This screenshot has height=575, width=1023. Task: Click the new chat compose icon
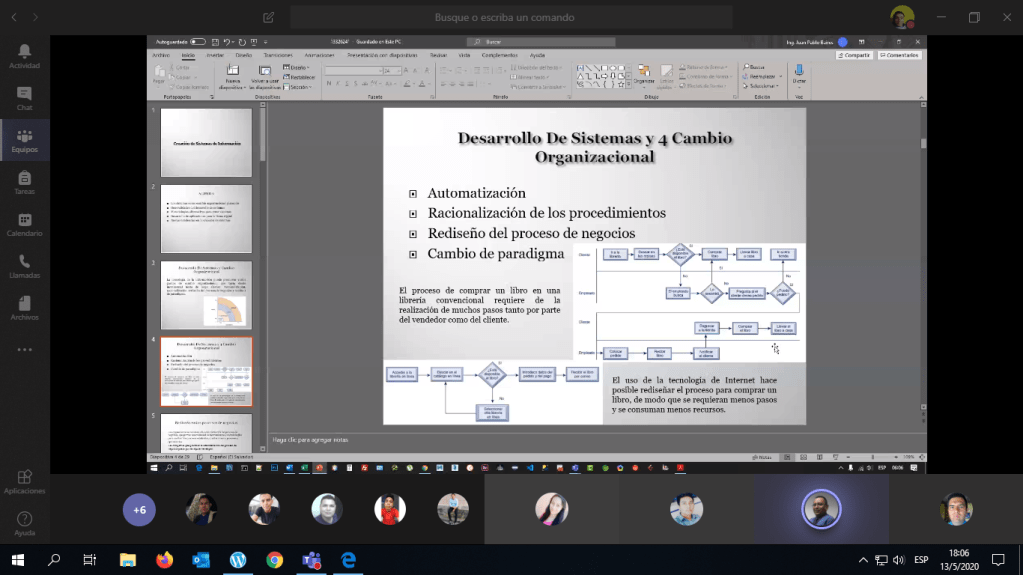coord(268,17)
